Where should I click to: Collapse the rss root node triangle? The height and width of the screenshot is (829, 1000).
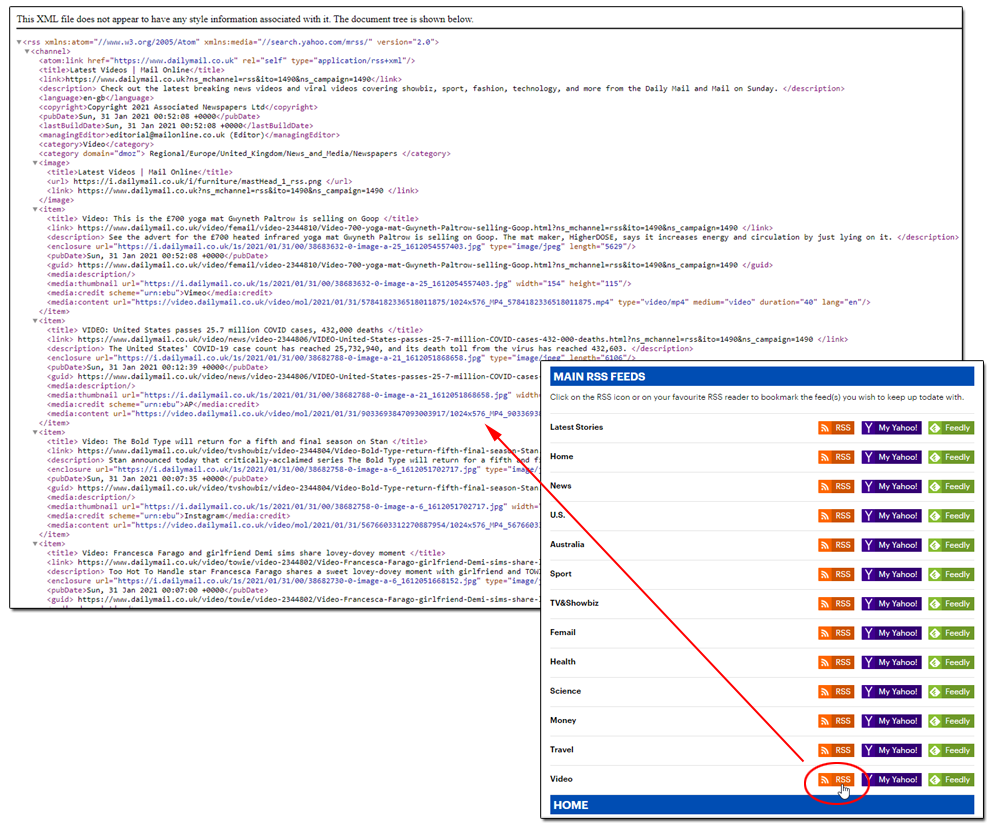(x=19, y=42)
